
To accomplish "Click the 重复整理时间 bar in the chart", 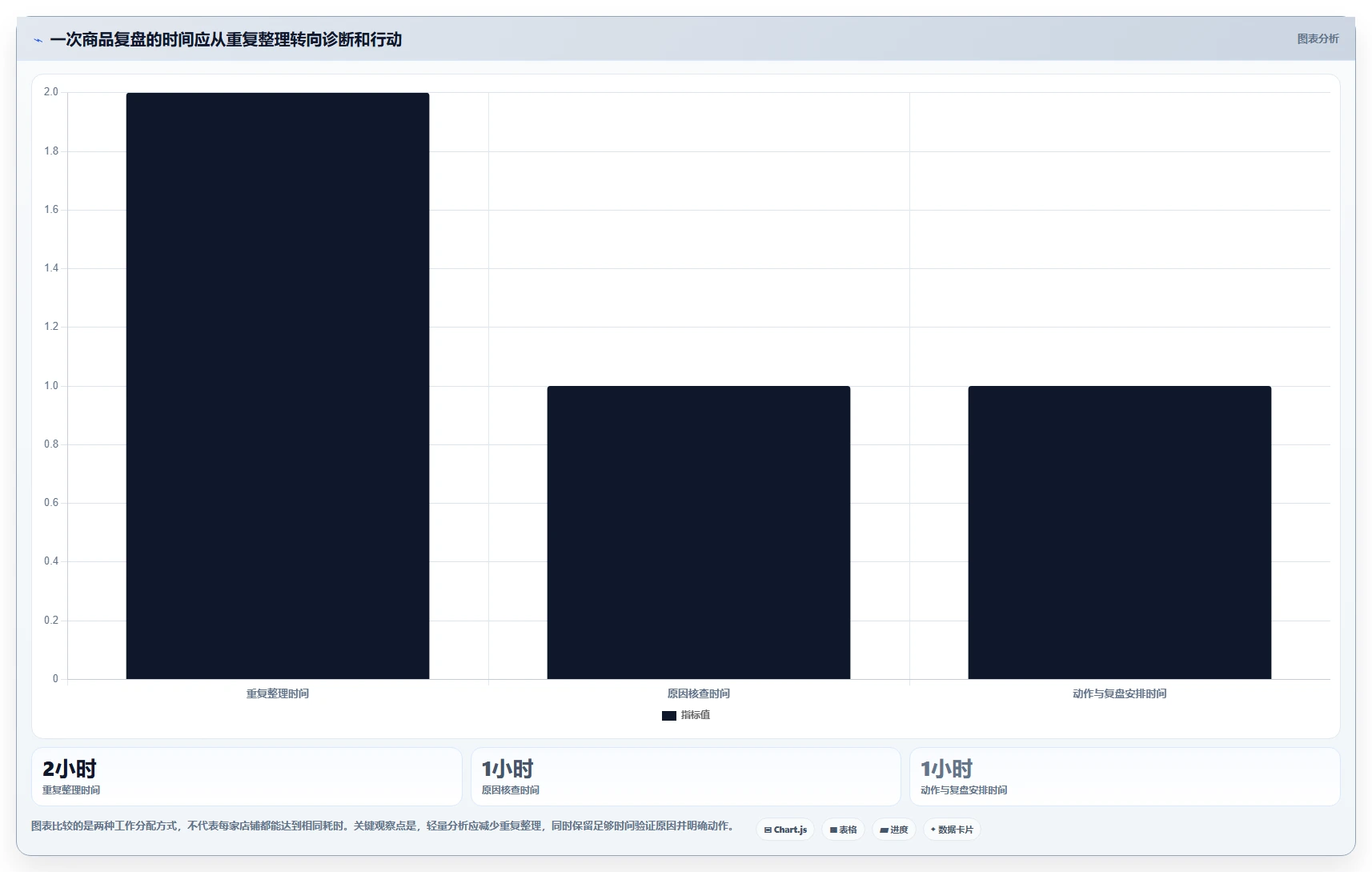I will [x=278, y=386].
